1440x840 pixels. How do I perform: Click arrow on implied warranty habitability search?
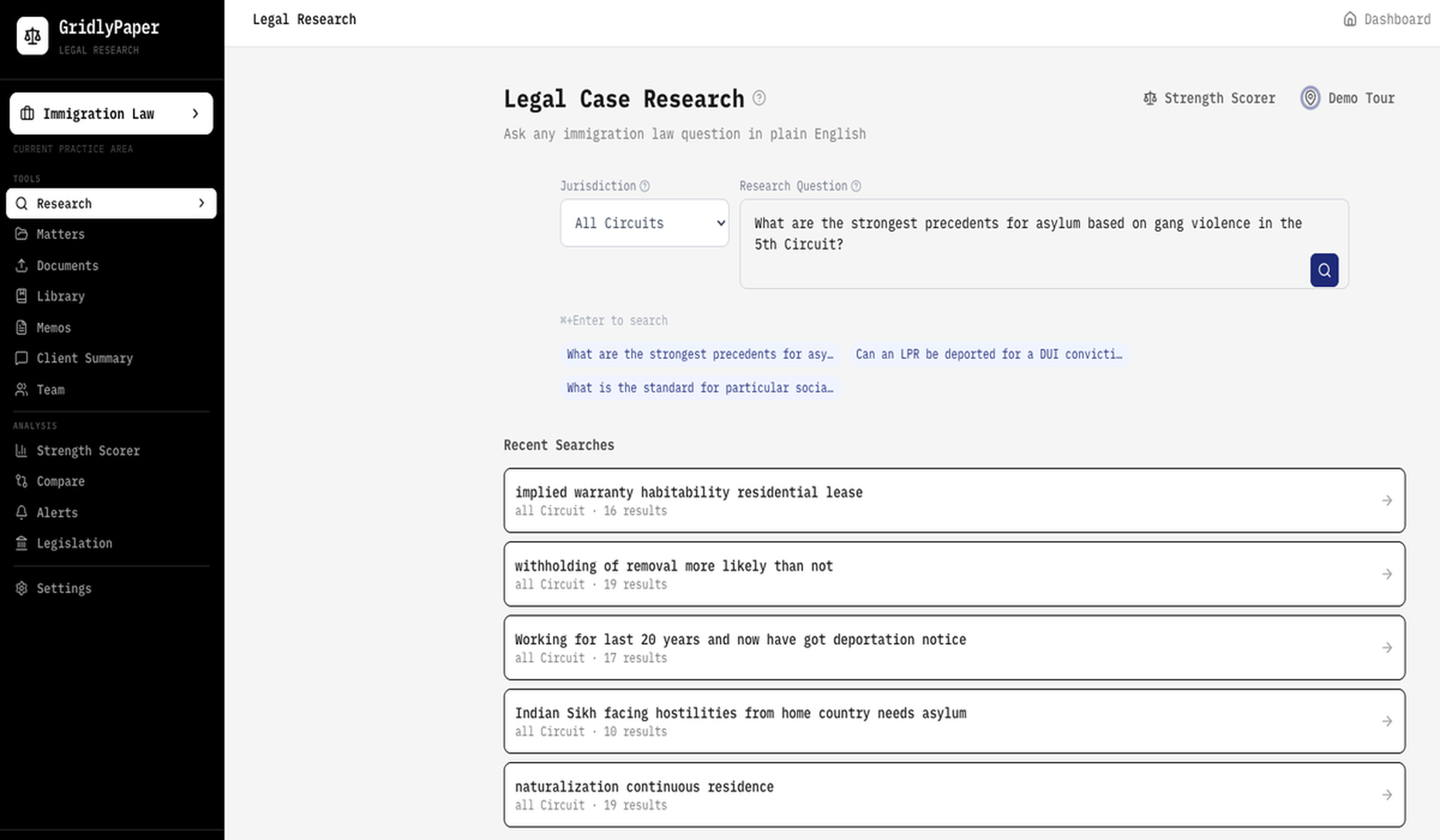pyautogui.click(x=1387, y=500)
